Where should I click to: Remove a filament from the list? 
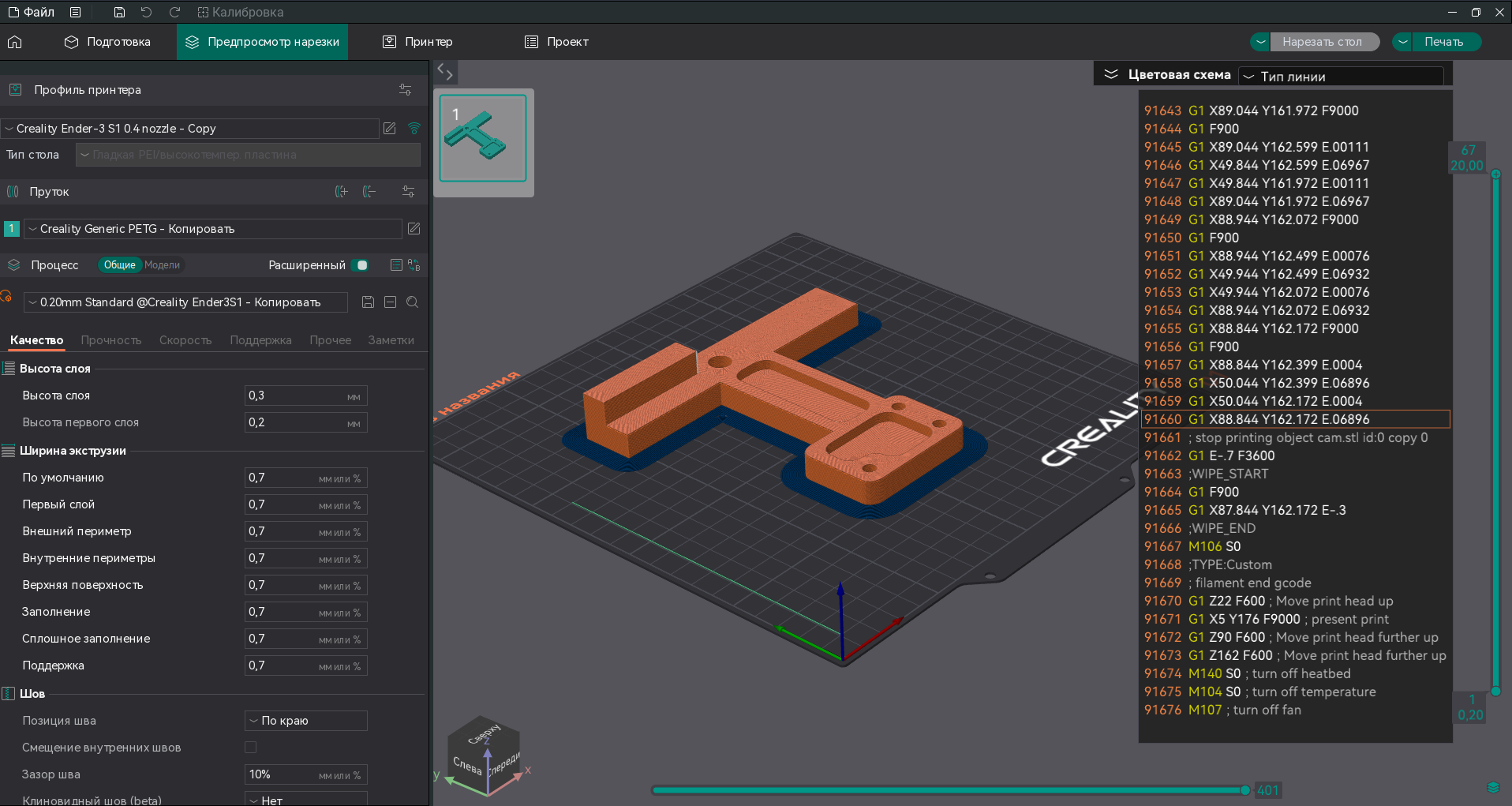[369, 192]
